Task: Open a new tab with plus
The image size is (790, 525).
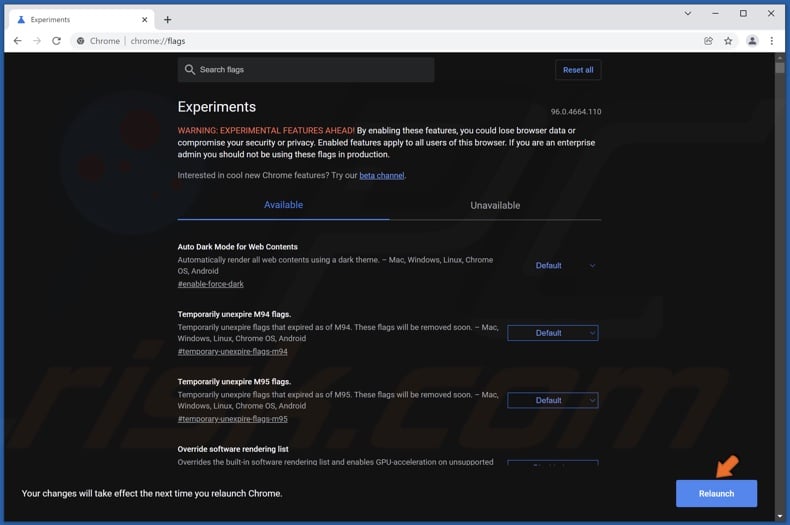Action: coord(167,20)
